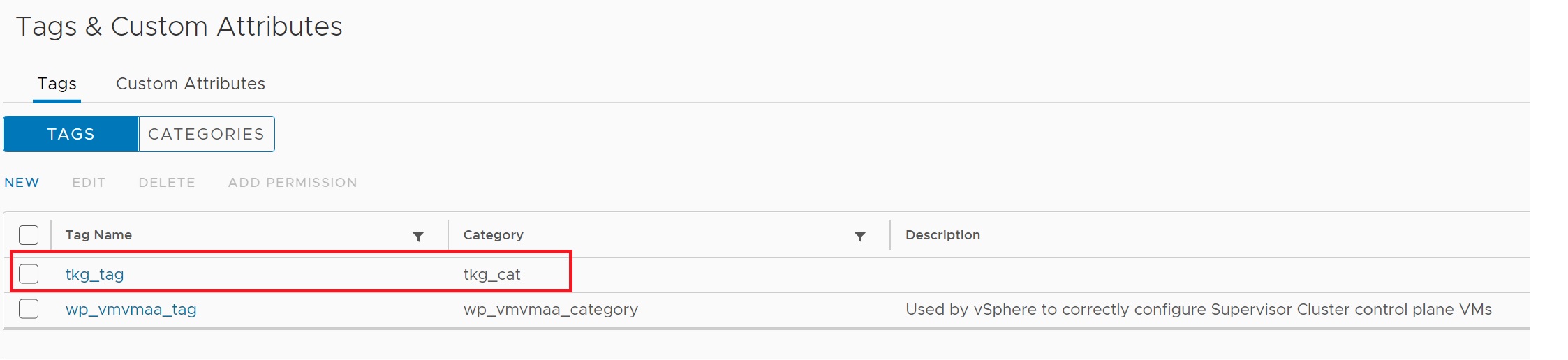Sort by the Category column header
Image resolution: width=1568 pixels, height=360 pixels.
pos(493,235)
